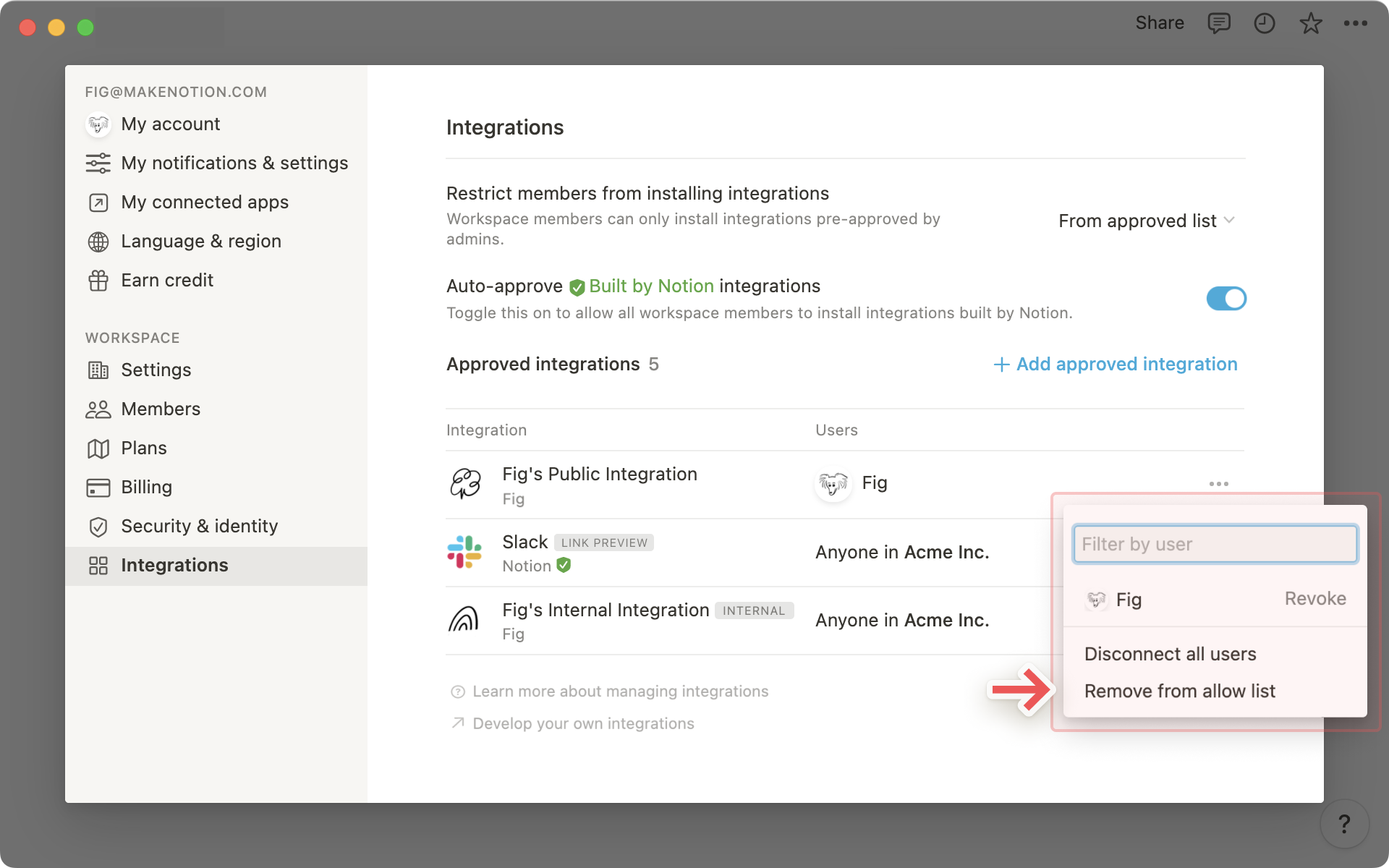Click the Earn credit gift icon
The height and width of the screenshot is (868, 1389).
pos(97,280)
